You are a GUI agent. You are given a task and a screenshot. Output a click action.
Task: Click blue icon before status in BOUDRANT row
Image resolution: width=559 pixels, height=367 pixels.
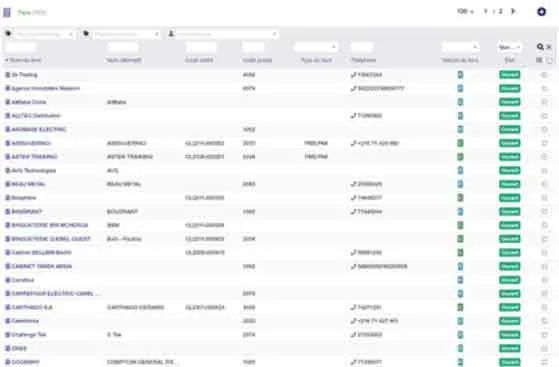tap(460, 211)
